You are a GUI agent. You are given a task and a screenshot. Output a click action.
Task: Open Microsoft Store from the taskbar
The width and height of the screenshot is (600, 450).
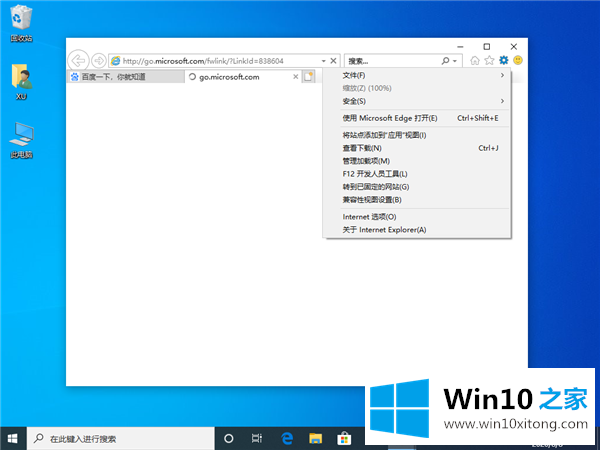[344, 439]
